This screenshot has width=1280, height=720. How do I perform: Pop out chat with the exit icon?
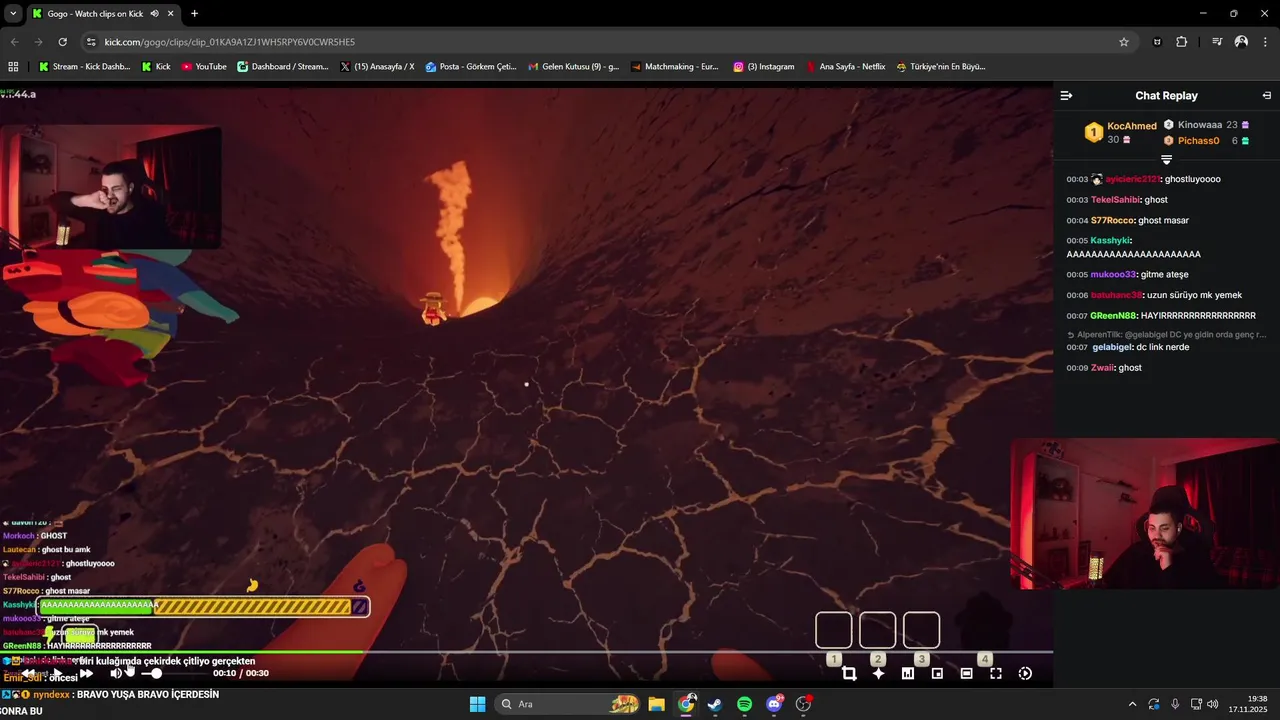(x=1267, y=96)
